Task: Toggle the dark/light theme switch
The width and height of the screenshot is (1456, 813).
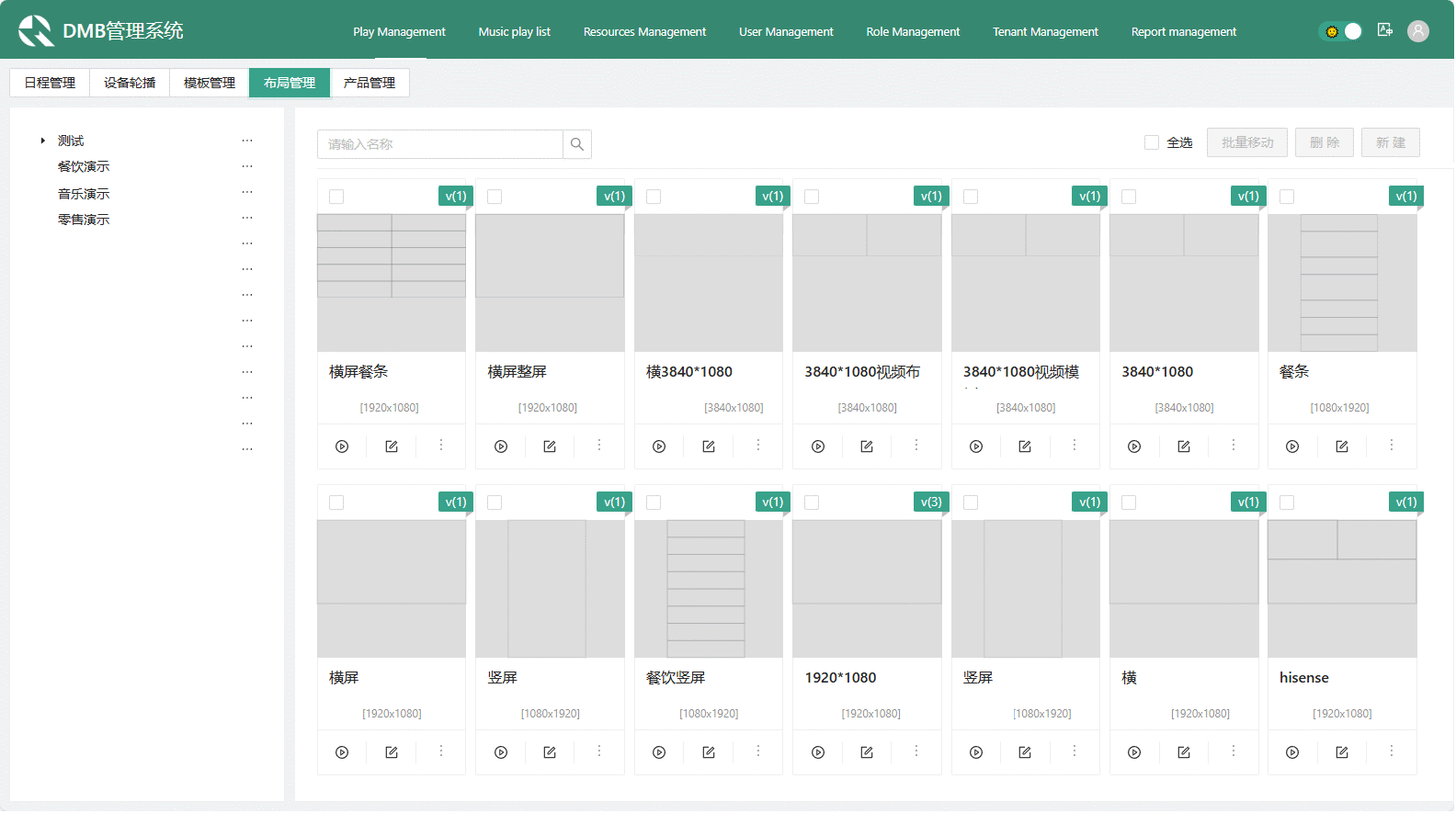Action: tap(1342, 31)
